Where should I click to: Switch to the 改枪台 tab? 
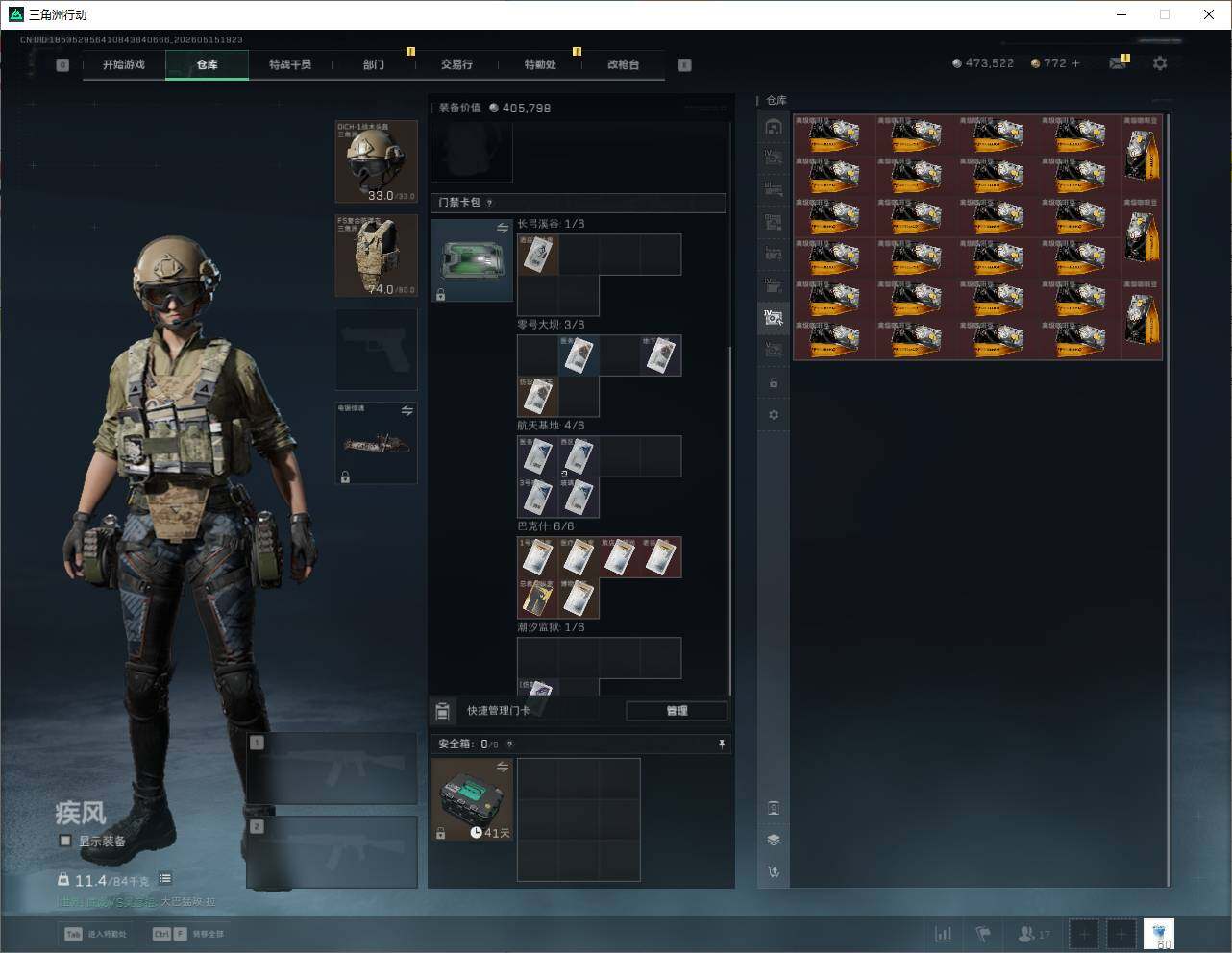623,64
